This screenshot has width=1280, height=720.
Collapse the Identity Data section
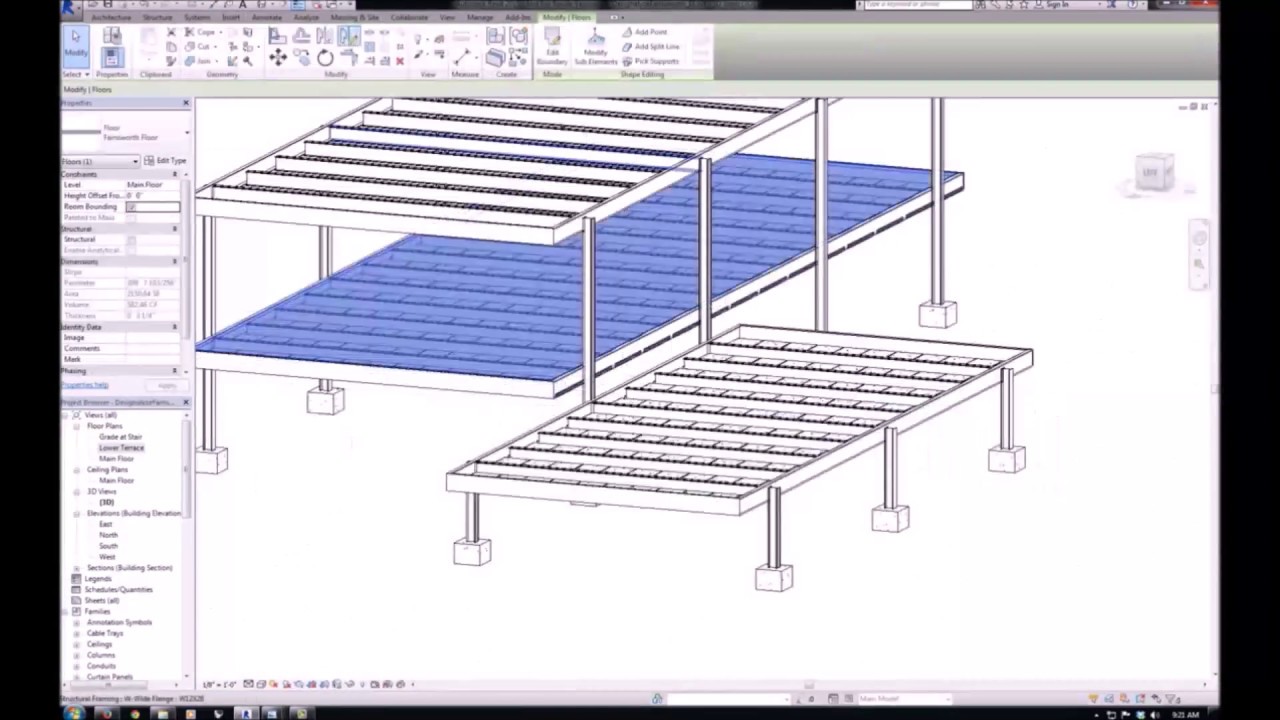(x=174, y=327)
